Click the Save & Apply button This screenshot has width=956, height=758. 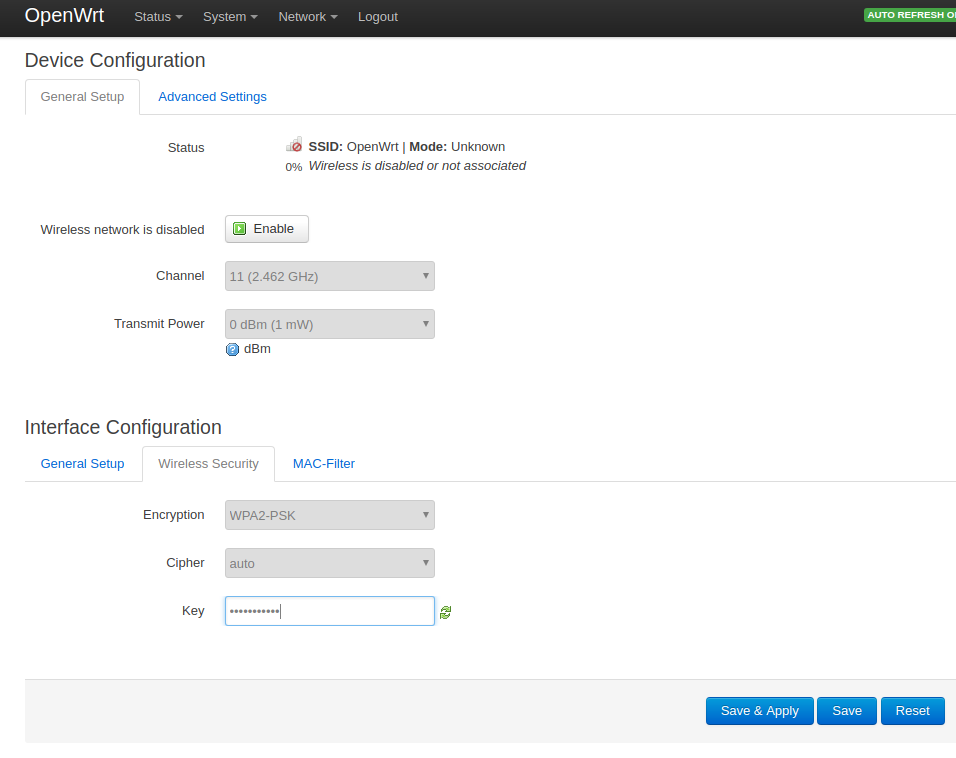(x=759, y=711)
